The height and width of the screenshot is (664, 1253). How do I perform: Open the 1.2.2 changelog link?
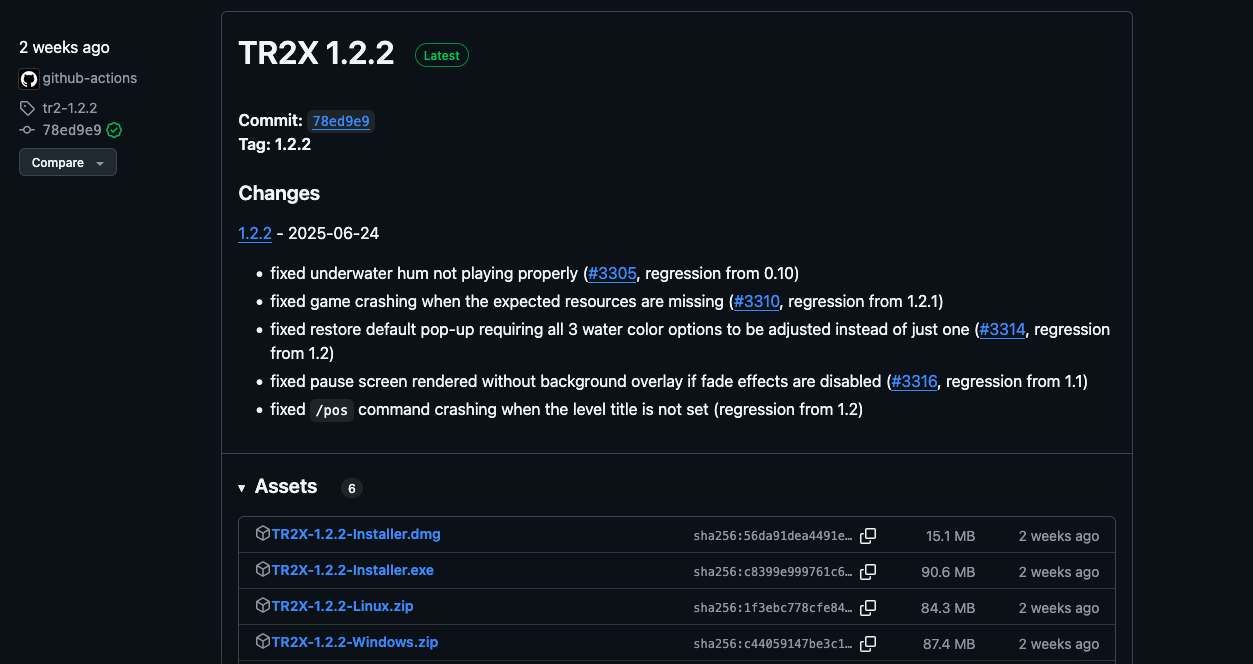click(x=255, y=233)
